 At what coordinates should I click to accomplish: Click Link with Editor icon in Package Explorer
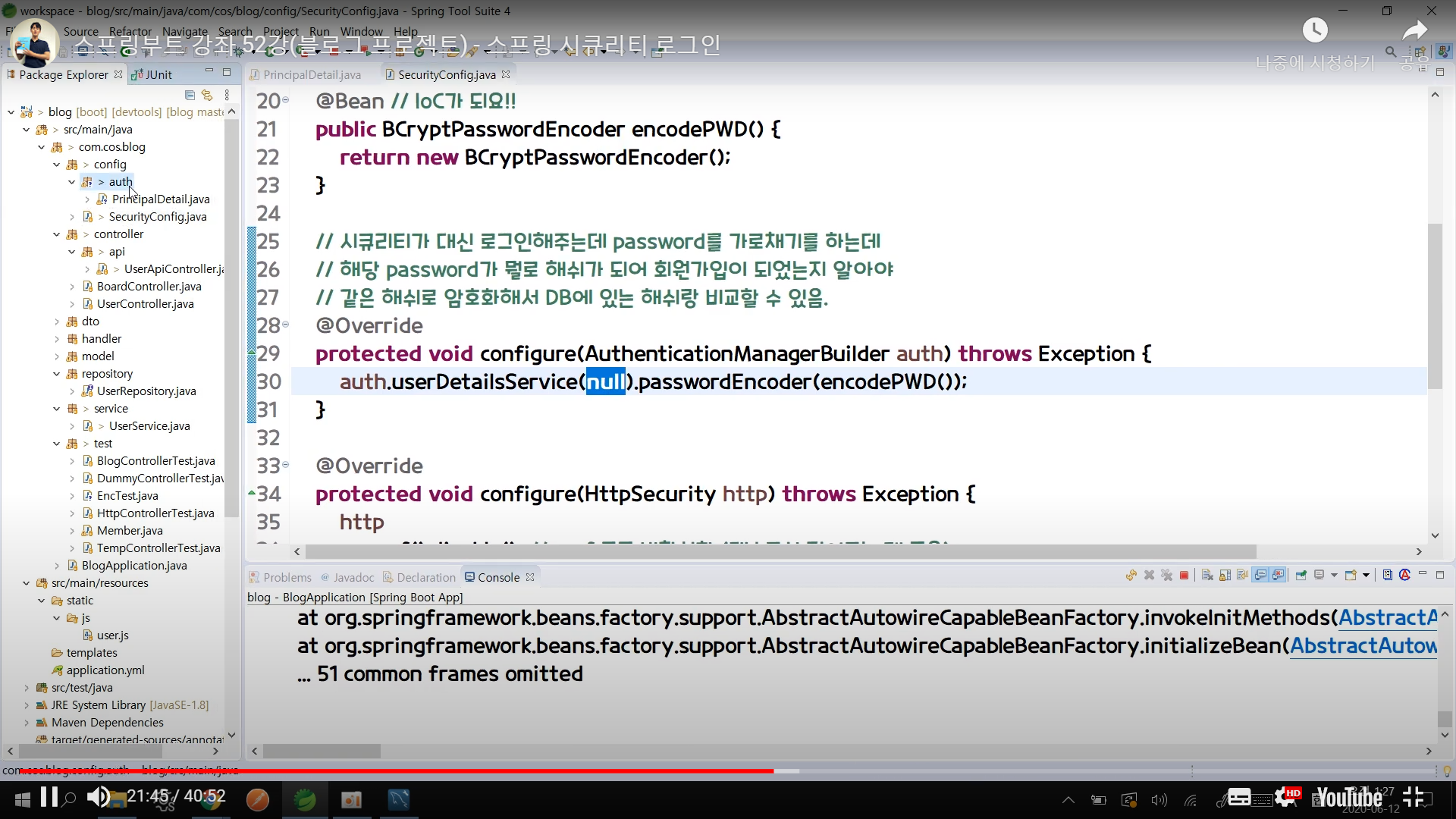(x=207, y=96)
